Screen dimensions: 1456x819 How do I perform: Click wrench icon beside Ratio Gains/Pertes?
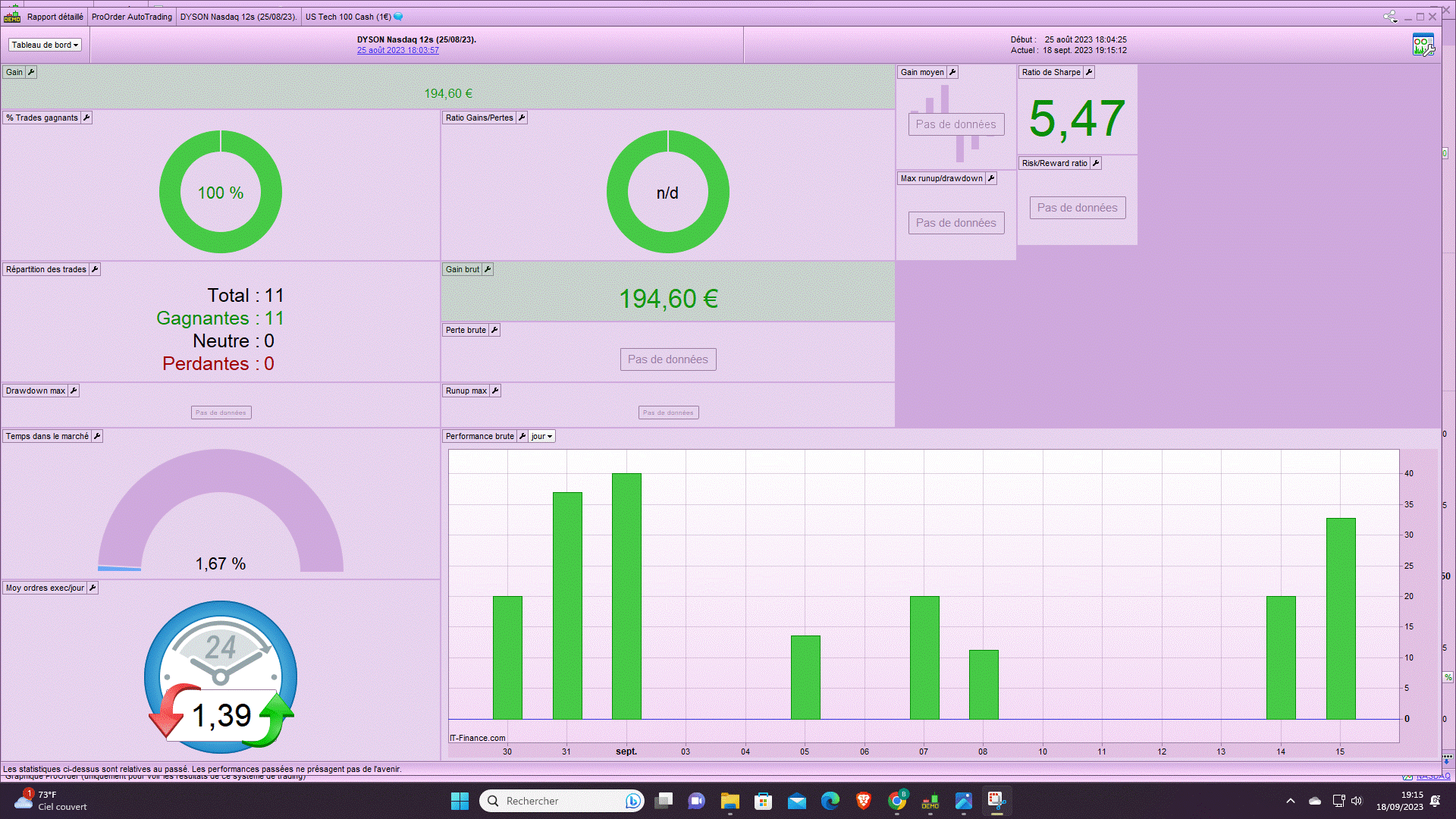pyautogui.click(x=522, y=118)
